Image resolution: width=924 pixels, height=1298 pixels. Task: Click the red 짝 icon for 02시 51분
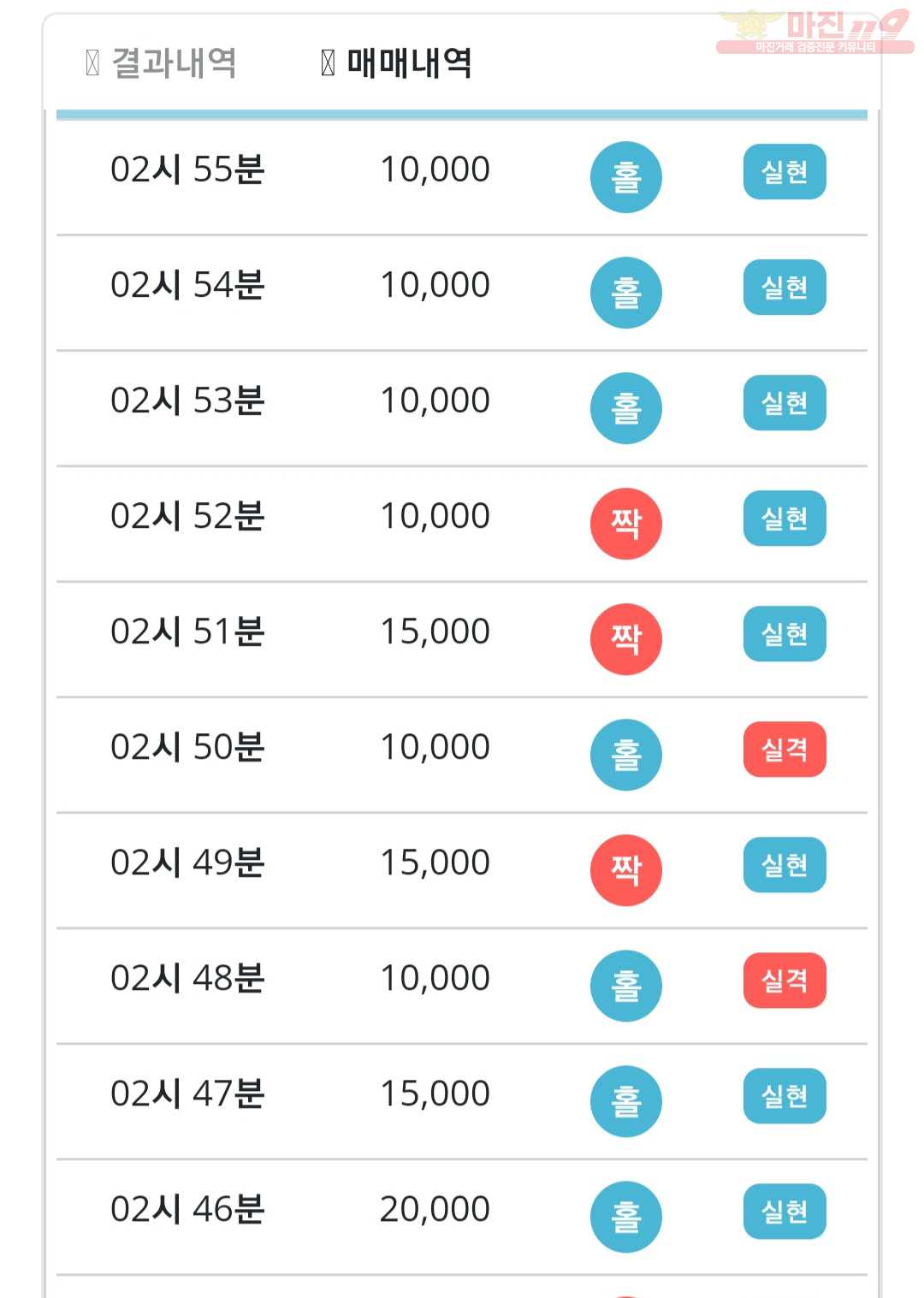click(x=626, y=639)
